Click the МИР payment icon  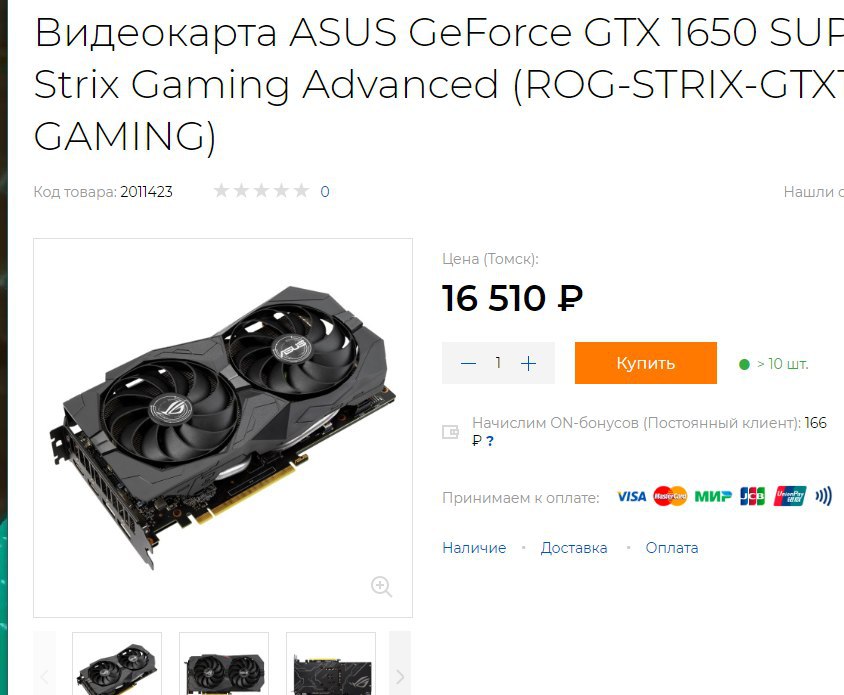pyautogui.click(x=713, y=496)
